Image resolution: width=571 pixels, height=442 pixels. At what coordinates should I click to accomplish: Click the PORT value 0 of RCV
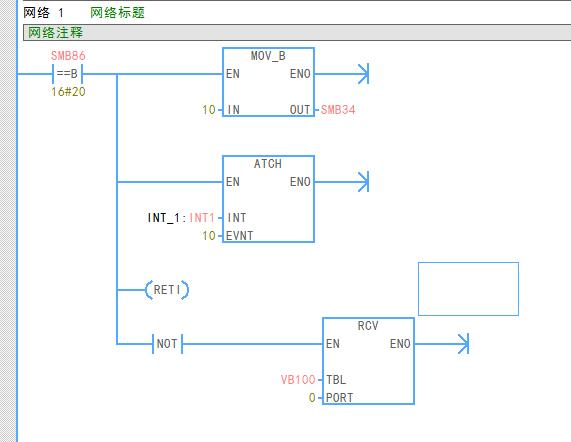[x=312, y=398]
